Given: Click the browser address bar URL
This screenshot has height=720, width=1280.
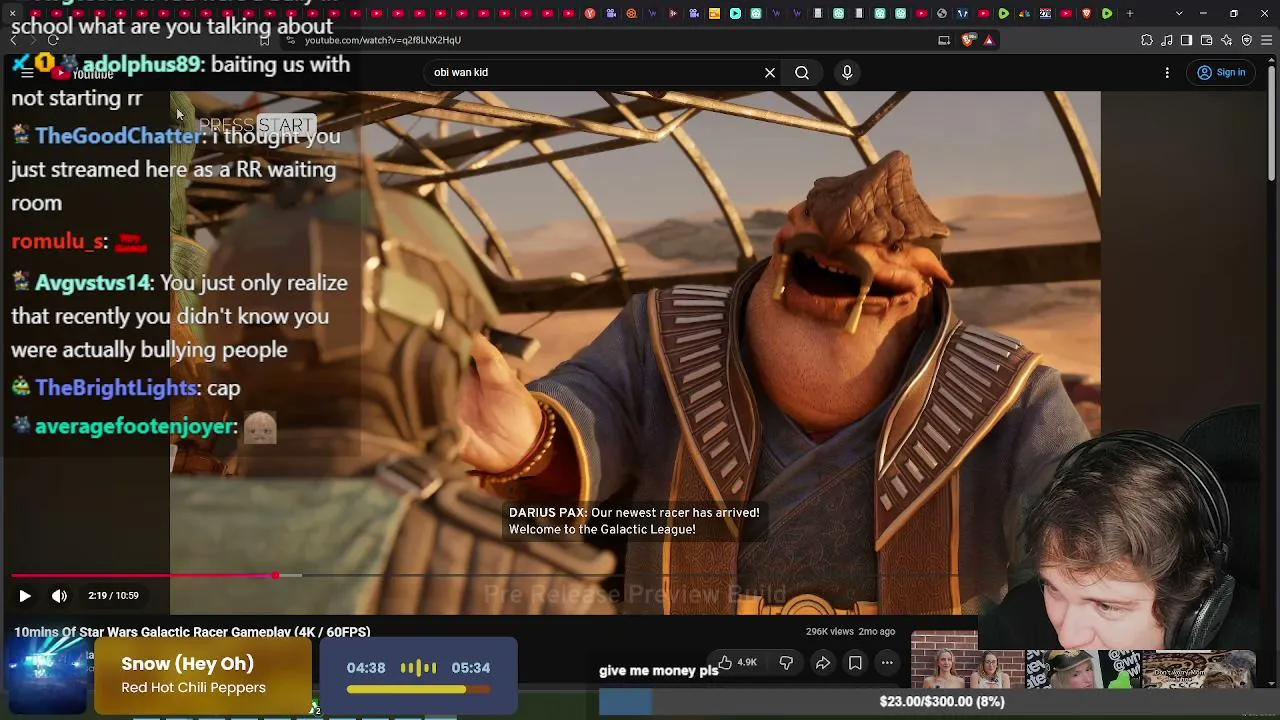Looking at the screenshot, I should tap(382, 40).
